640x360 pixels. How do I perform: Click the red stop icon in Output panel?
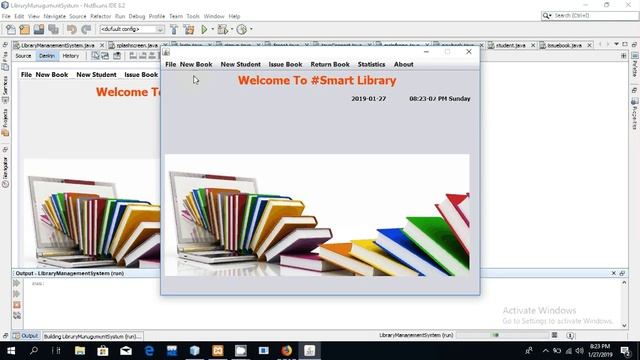click(17, 305)
